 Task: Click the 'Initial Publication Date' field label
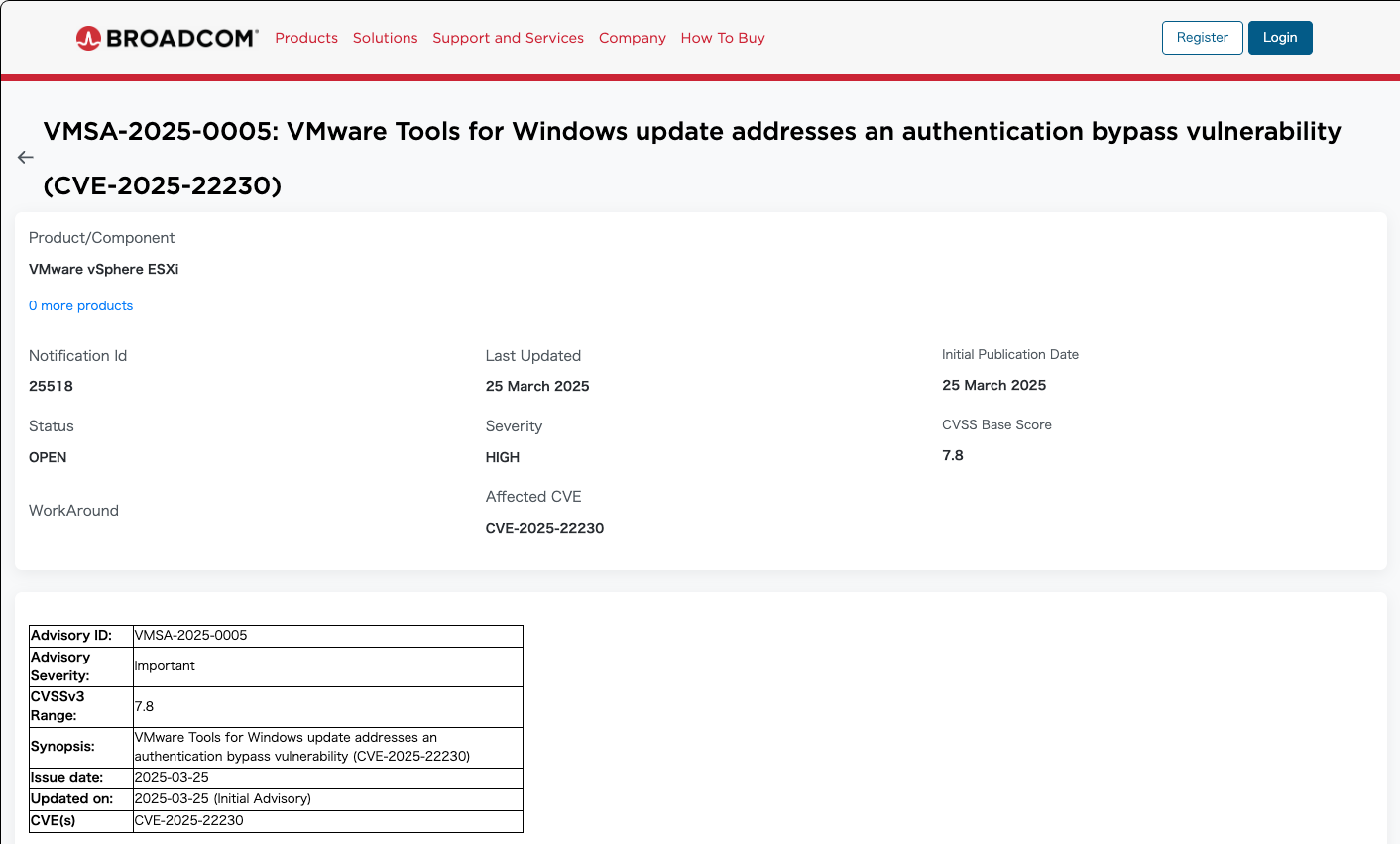coord(1010,354)
